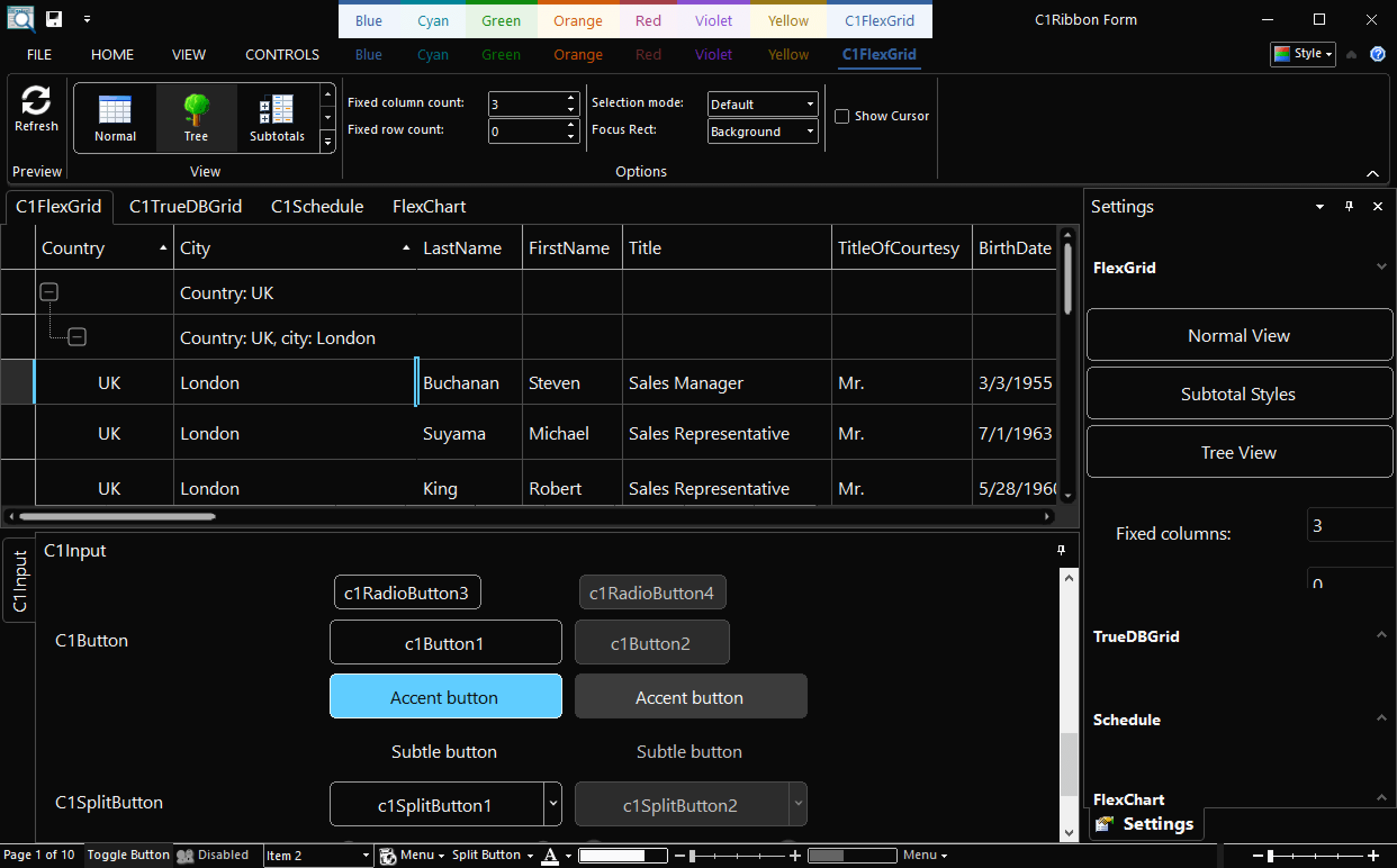Click the status bar Menu icon
Screen dimensions: 1397x868
(387, 856)
